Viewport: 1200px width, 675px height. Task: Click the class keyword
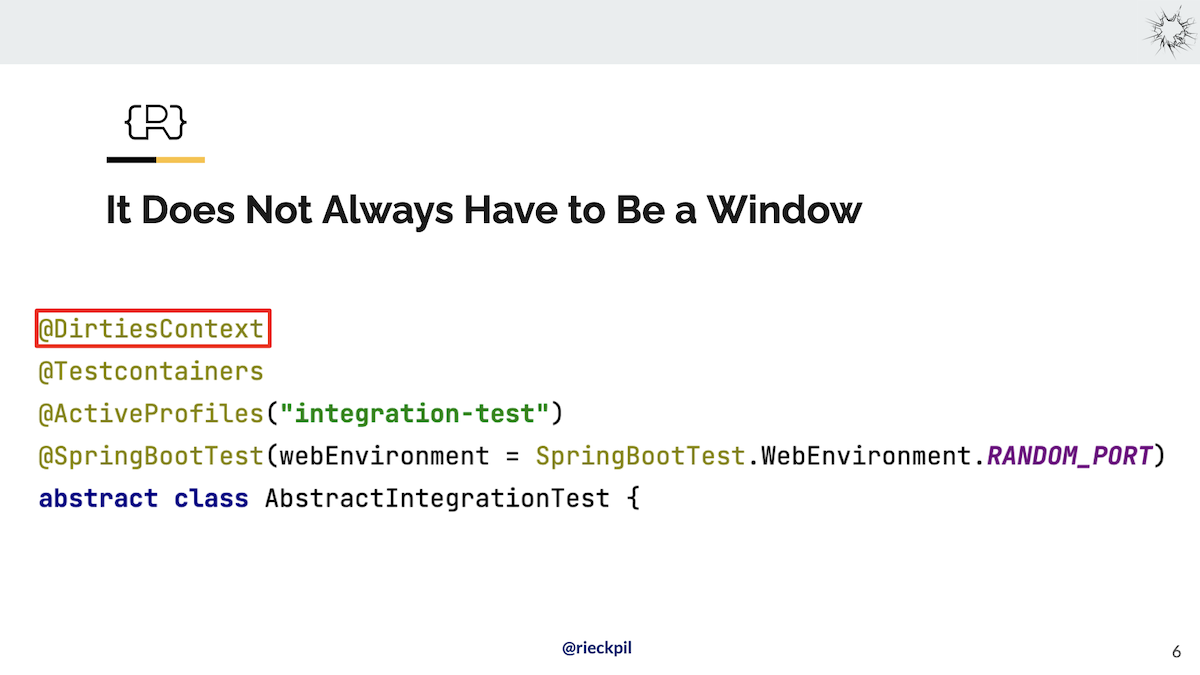211,497
